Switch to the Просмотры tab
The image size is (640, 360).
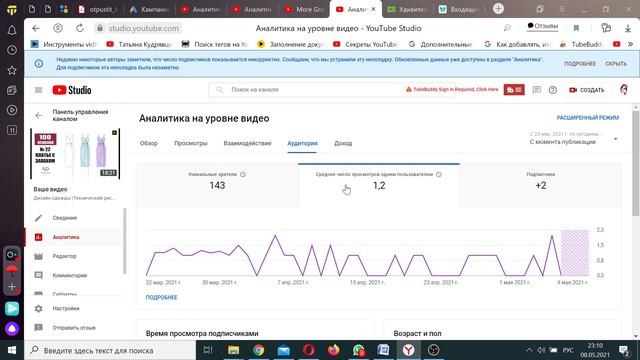pyautogui.click(x=191, y=143)
